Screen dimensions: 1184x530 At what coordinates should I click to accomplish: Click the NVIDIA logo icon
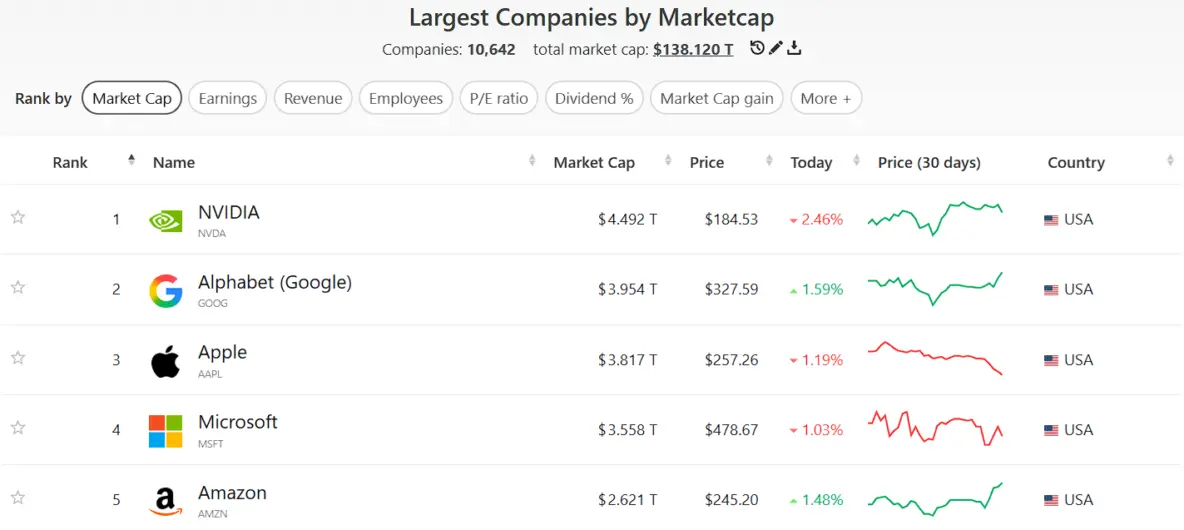pos(165,220)
